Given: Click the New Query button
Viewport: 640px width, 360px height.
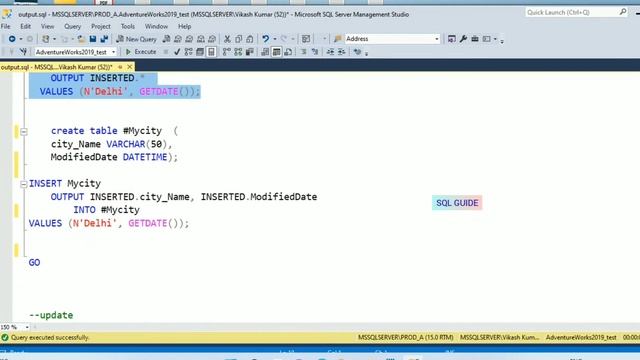Looking at the screenshot, I should point(136,39).
